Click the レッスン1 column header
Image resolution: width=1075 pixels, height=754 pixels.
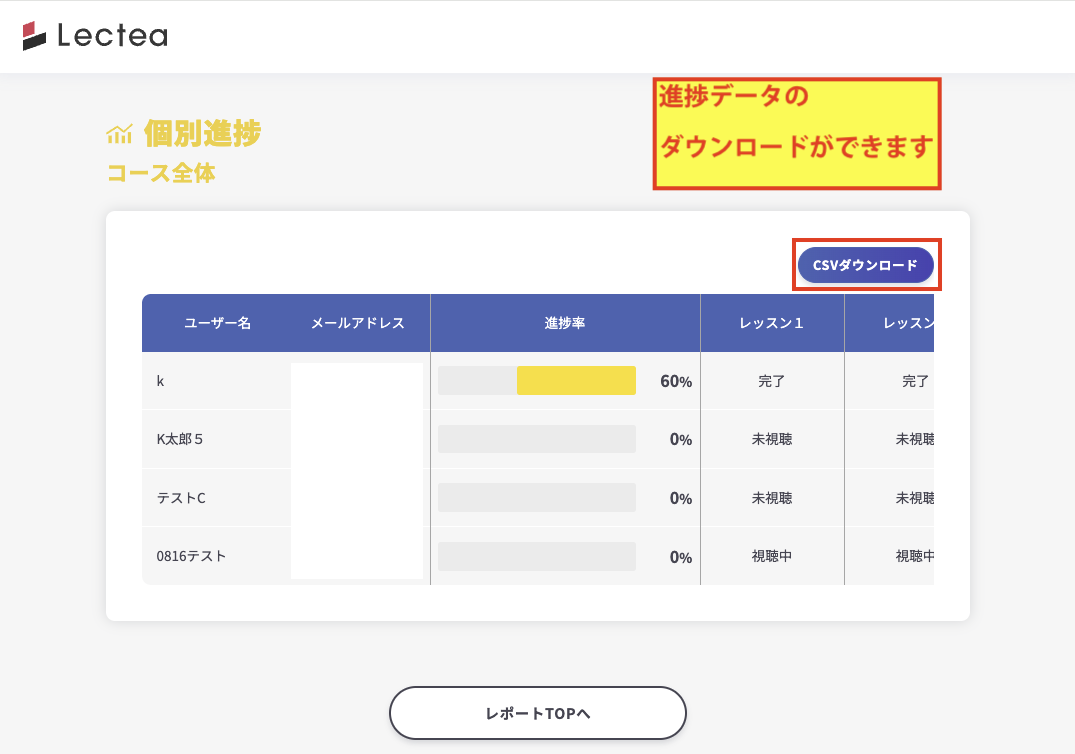[x=771, y=323]
